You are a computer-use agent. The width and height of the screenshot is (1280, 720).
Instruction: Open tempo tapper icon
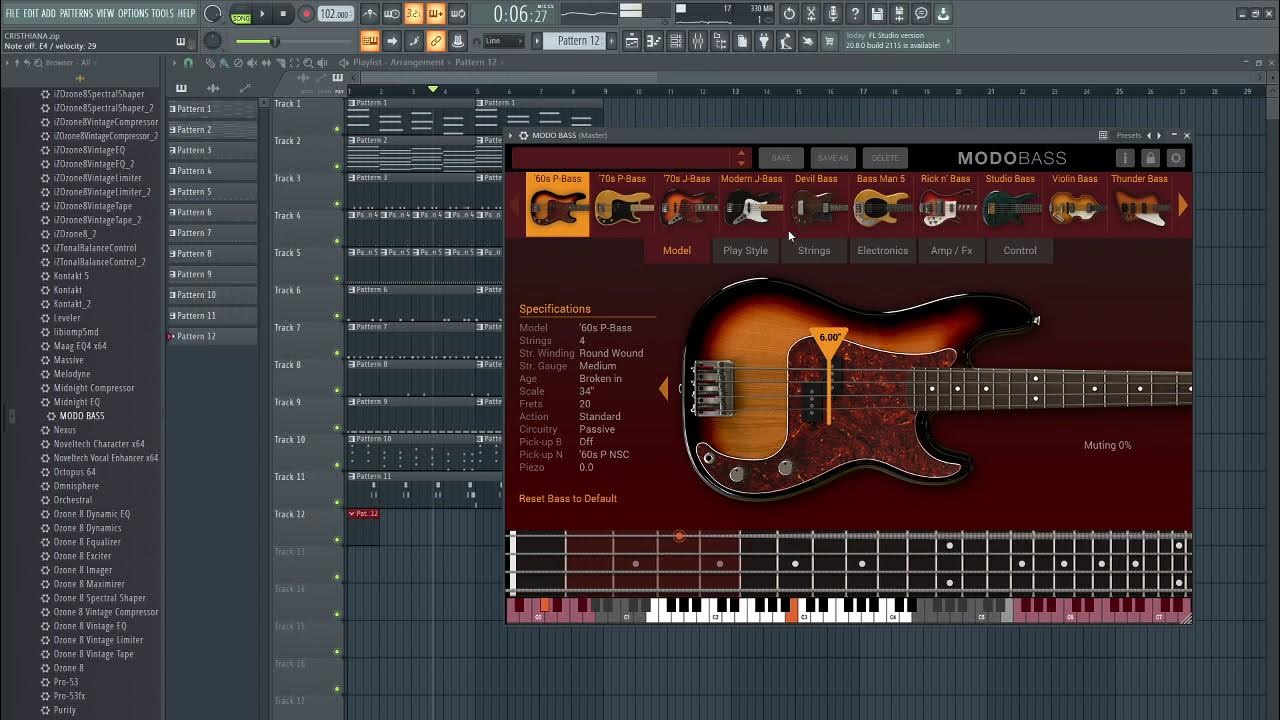pyautogui.click(x=785, y=41)
